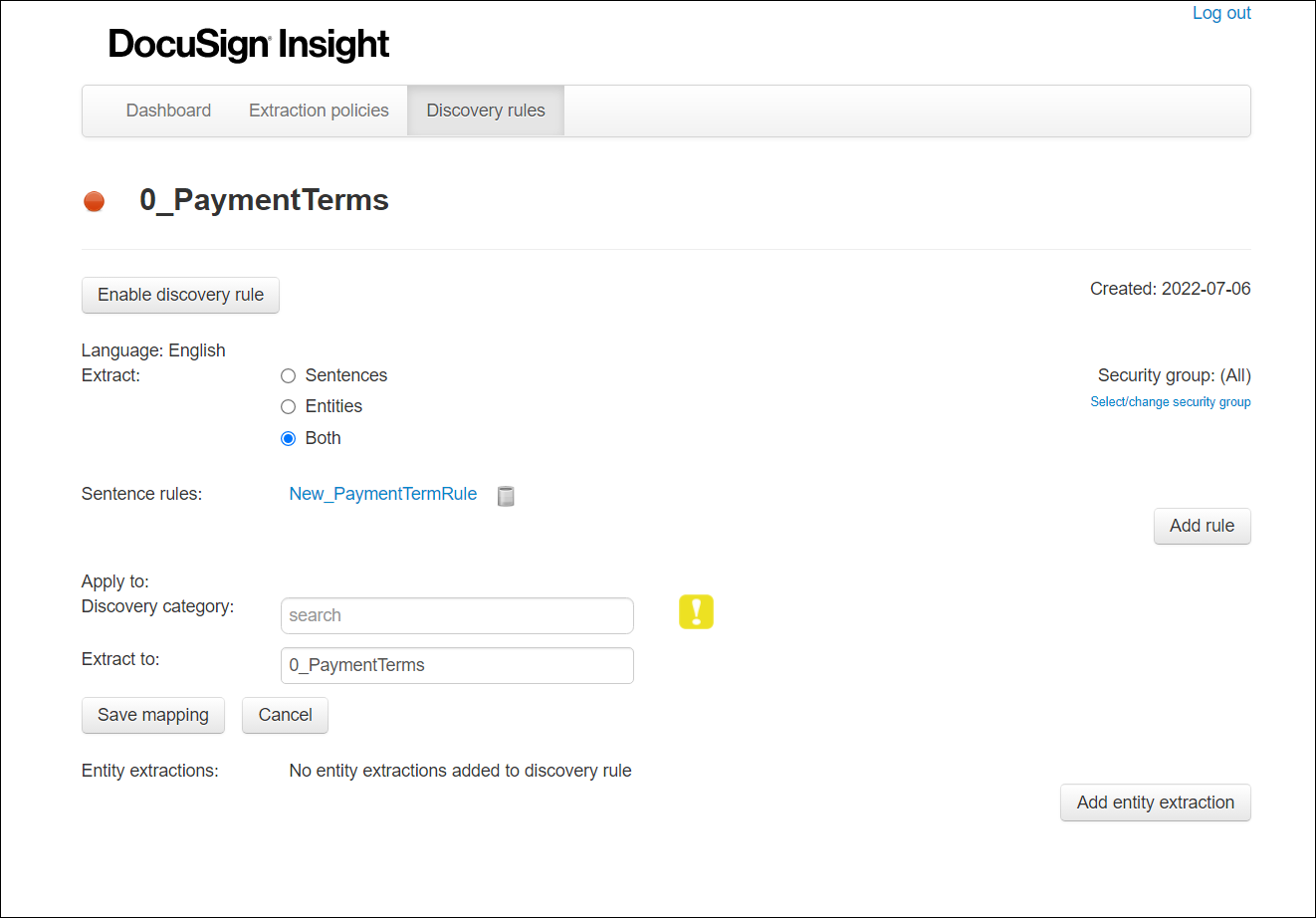Viewport: 1316px width, 918px height.
Task: Switch to Extraction policies tab
Action: pyautogui.click(x=319, y=111)
